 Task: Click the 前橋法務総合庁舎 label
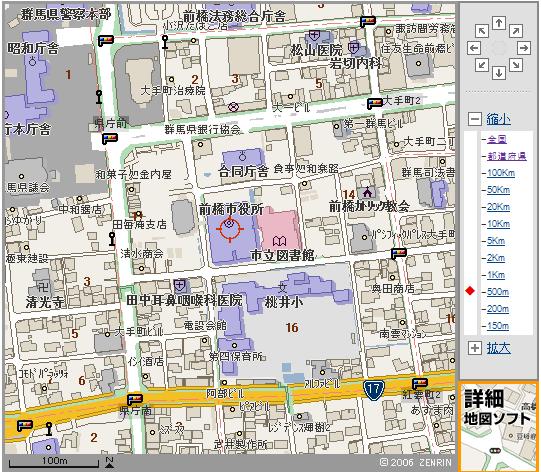coord(234,16)
